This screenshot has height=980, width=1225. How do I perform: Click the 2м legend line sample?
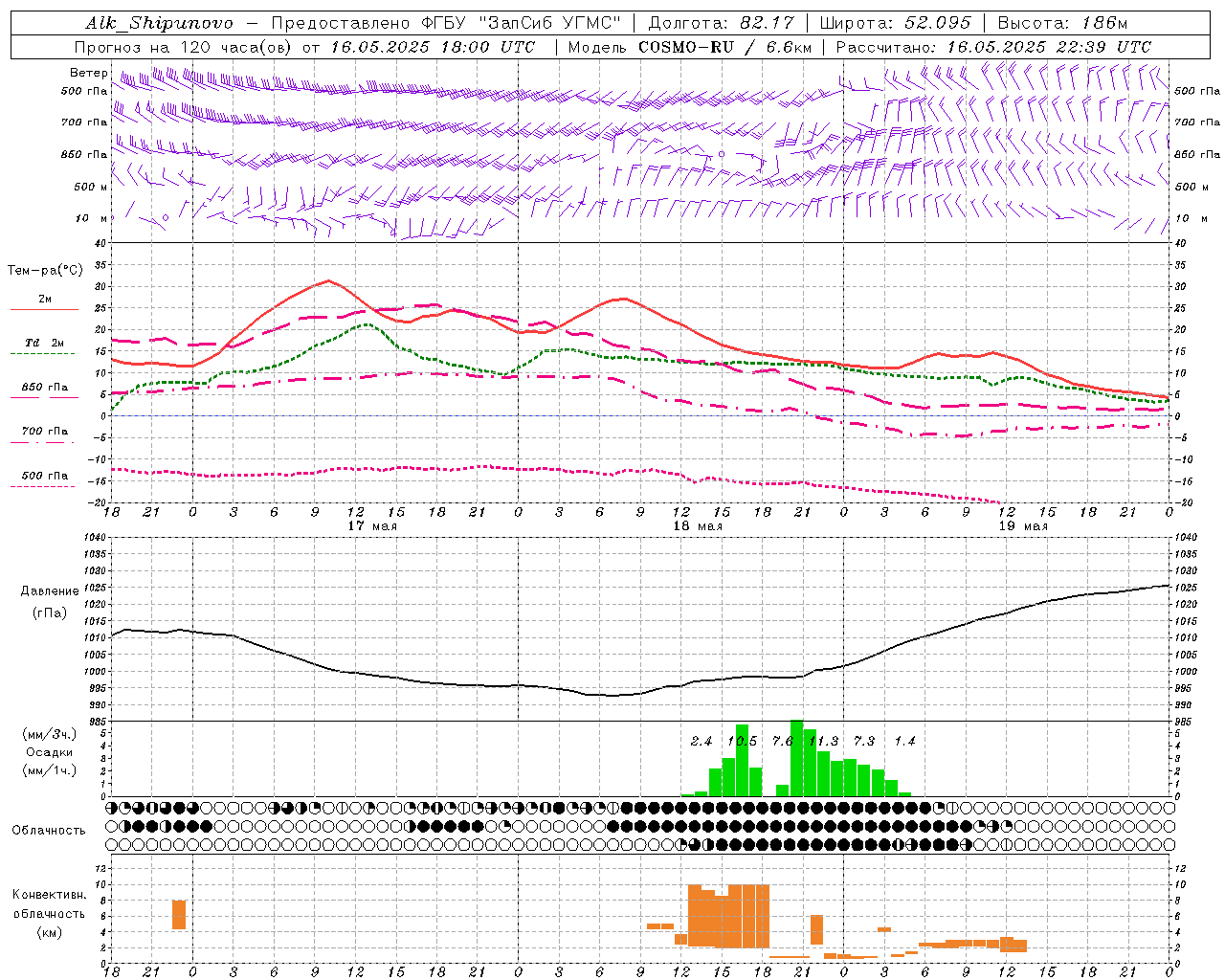[44, 309]
